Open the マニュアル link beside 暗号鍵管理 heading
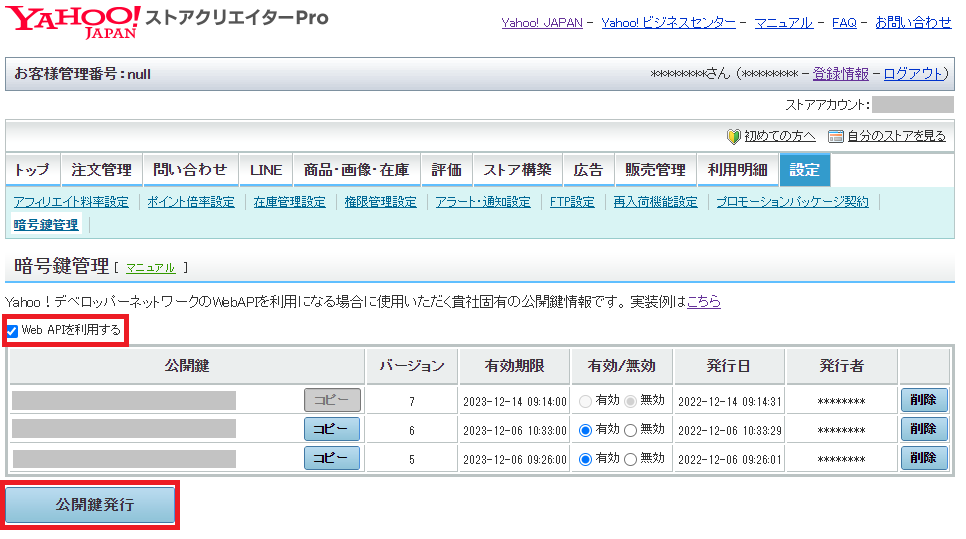The height and width of the screenshot is (539, 966). pos(151,268)
